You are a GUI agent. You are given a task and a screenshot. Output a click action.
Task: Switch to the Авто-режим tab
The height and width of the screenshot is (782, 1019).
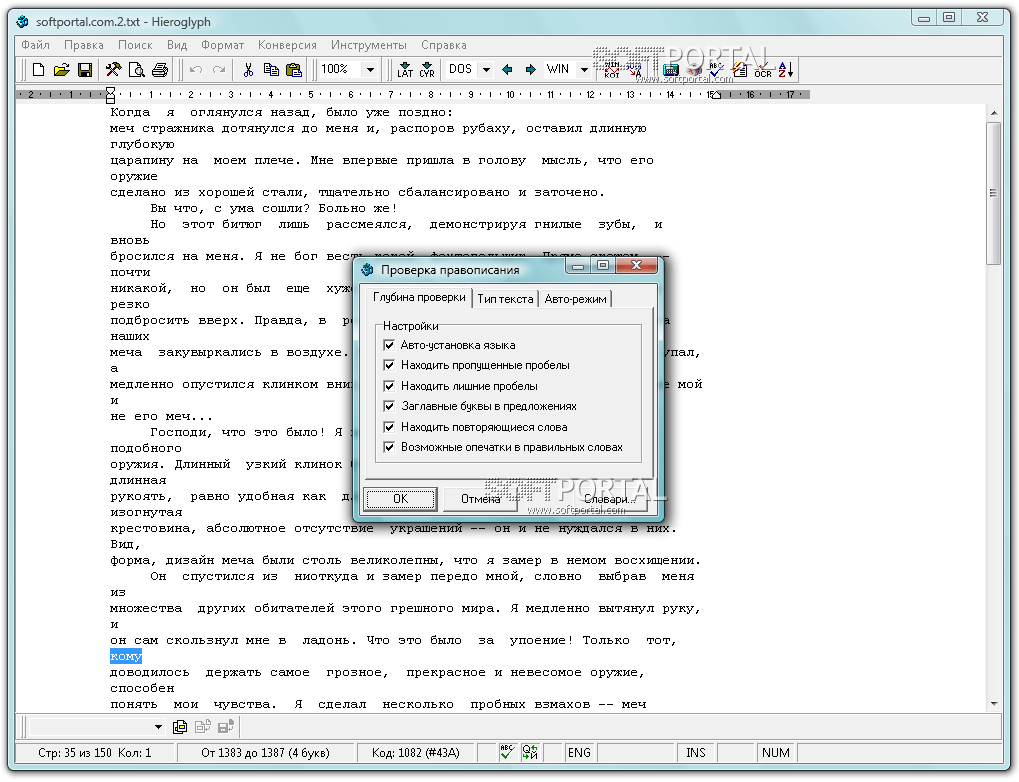tap(575, 298)
